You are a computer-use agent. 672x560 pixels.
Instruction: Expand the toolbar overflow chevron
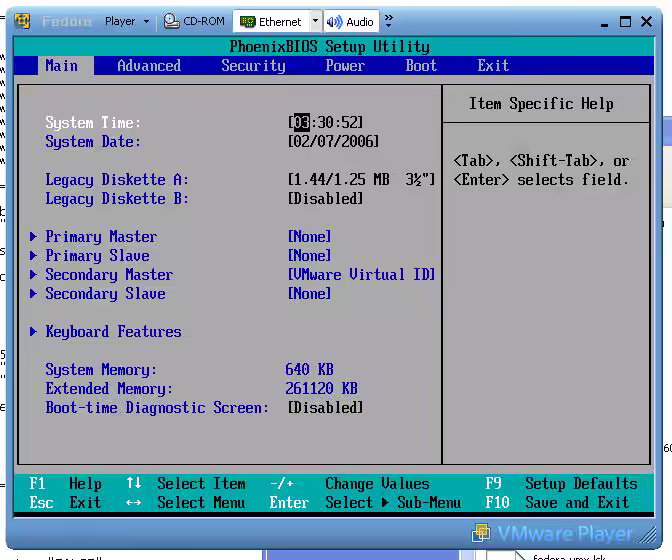(x=388, y=21)
